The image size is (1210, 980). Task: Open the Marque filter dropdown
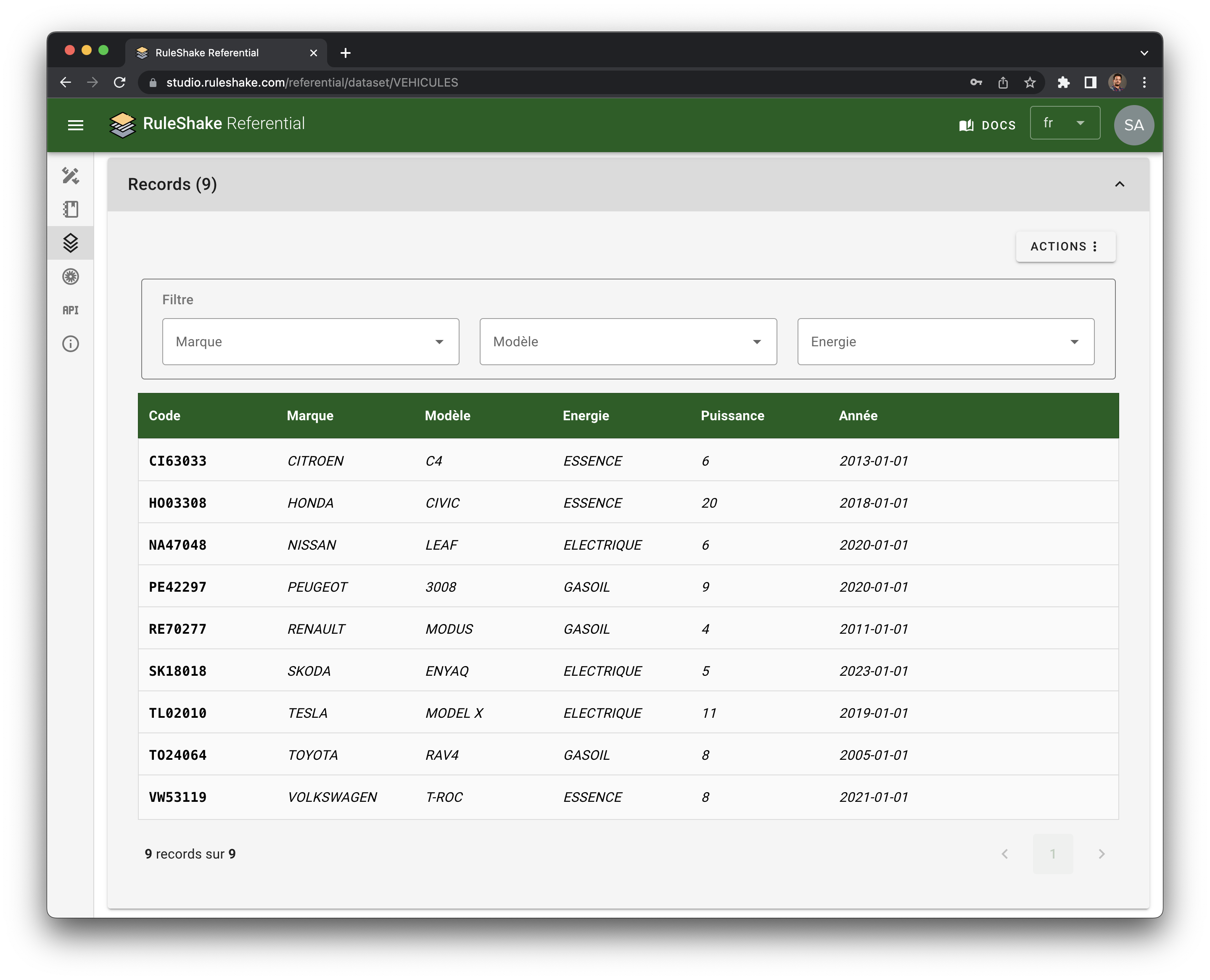tap(311, 342)
